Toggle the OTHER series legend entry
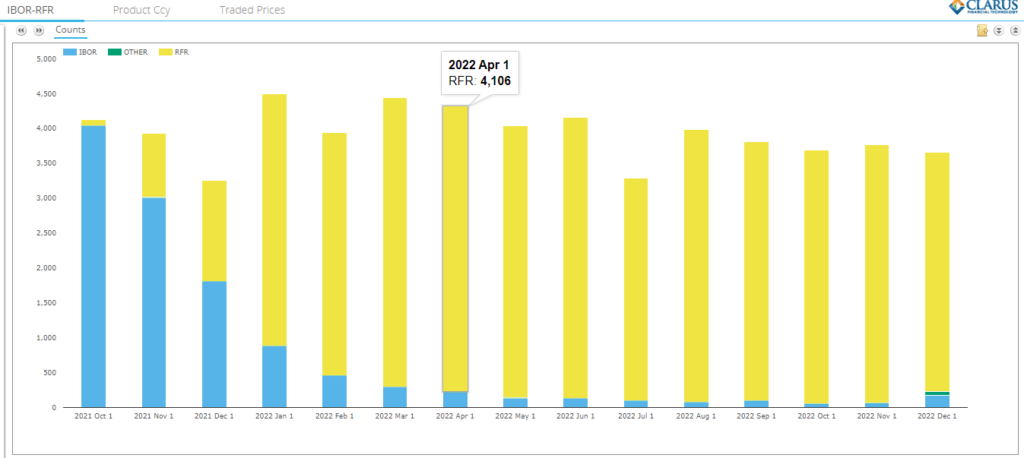1024x458 pixels. coord(127,52)
